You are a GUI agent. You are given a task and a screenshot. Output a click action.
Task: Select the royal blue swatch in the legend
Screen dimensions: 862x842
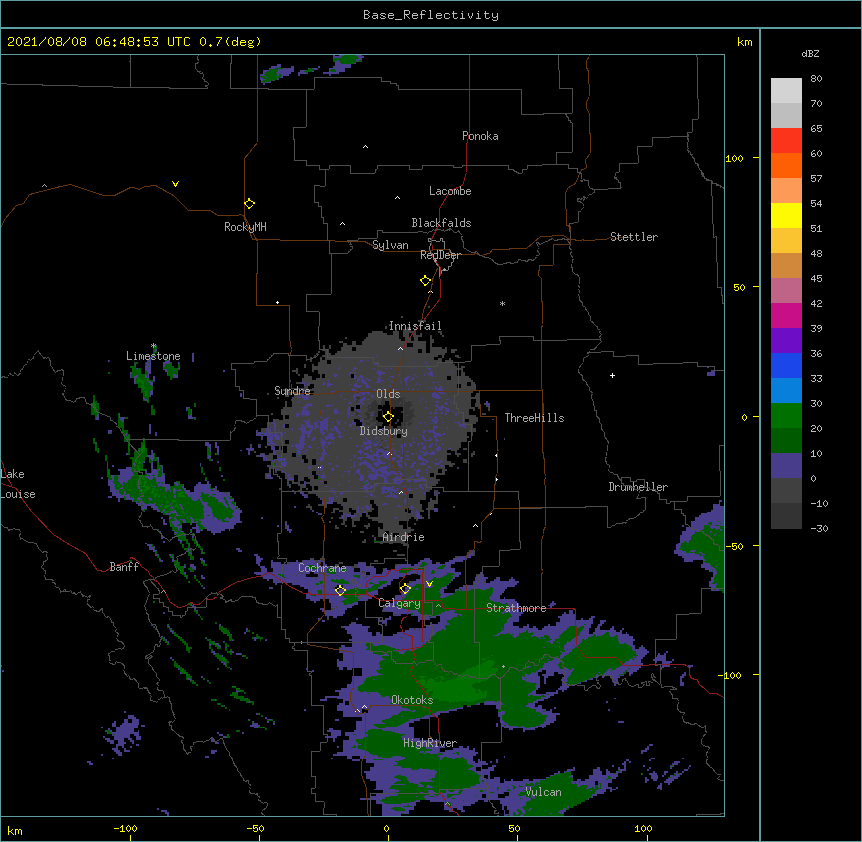pyautogui.click(x=786, y=365)
